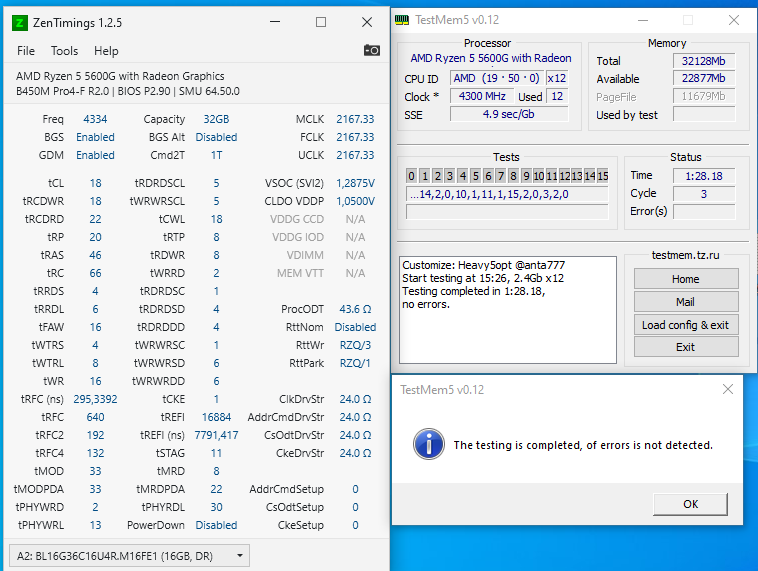Click the test sequence progress field
The height and width of the screenshot is (571, 758).
pos(507,194)
